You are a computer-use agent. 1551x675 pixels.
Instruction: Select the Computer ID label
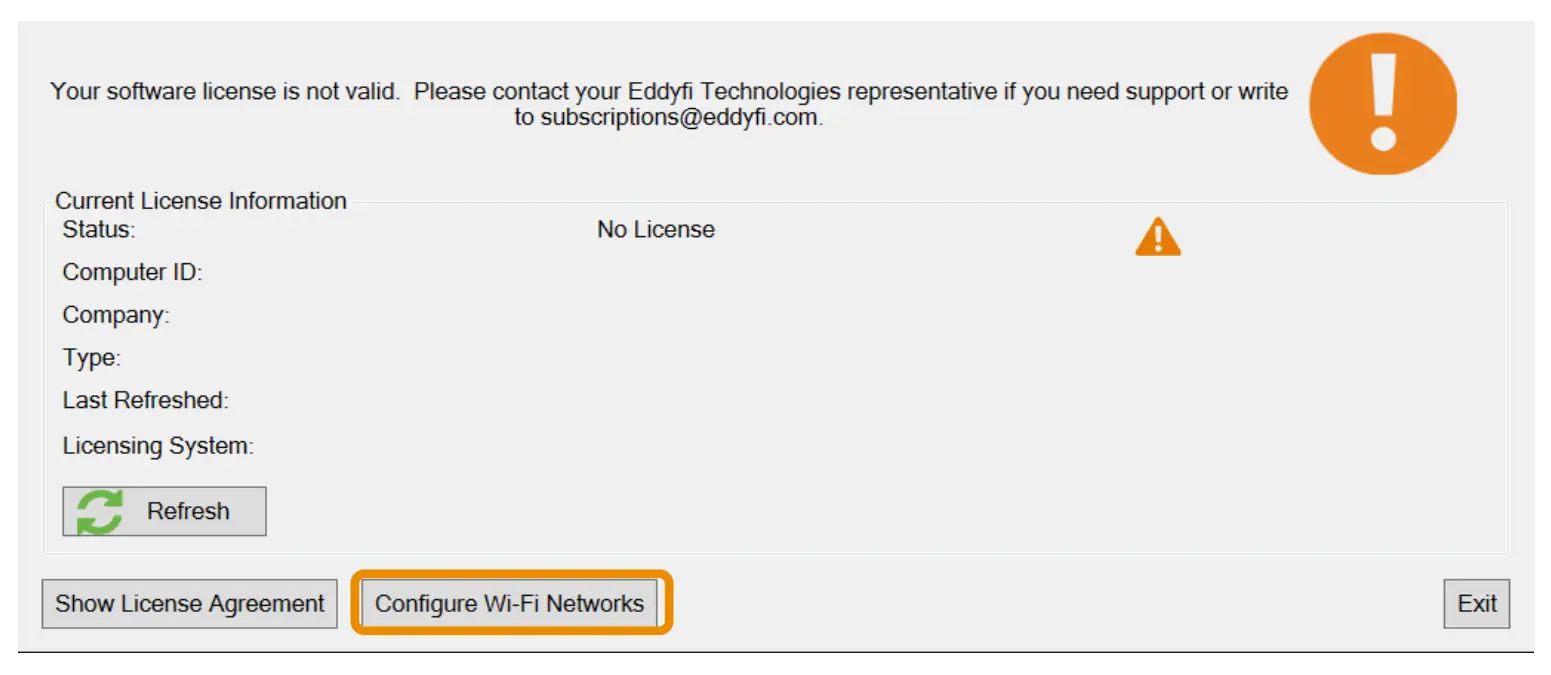[132, 272]
